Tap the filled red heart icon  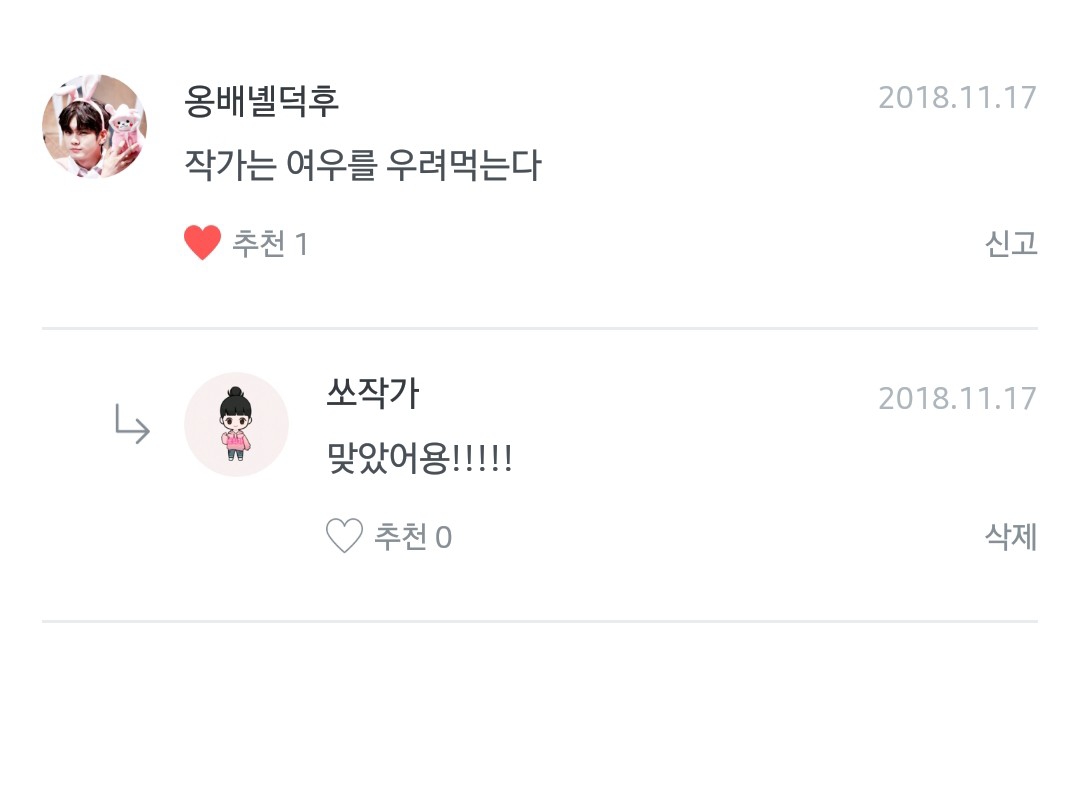pyautogui.click(x=202, y=243)
